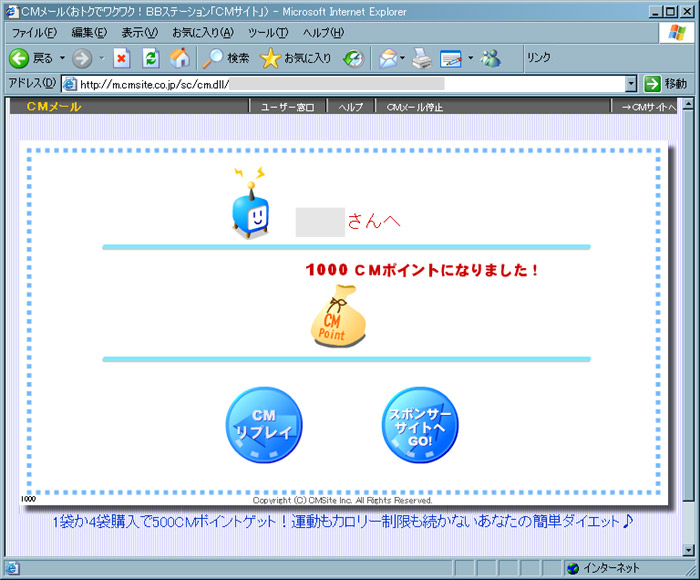Click the CMメール logo text
Image resolution: width=700 pixels, height=580 pixels.
point(54,107)
